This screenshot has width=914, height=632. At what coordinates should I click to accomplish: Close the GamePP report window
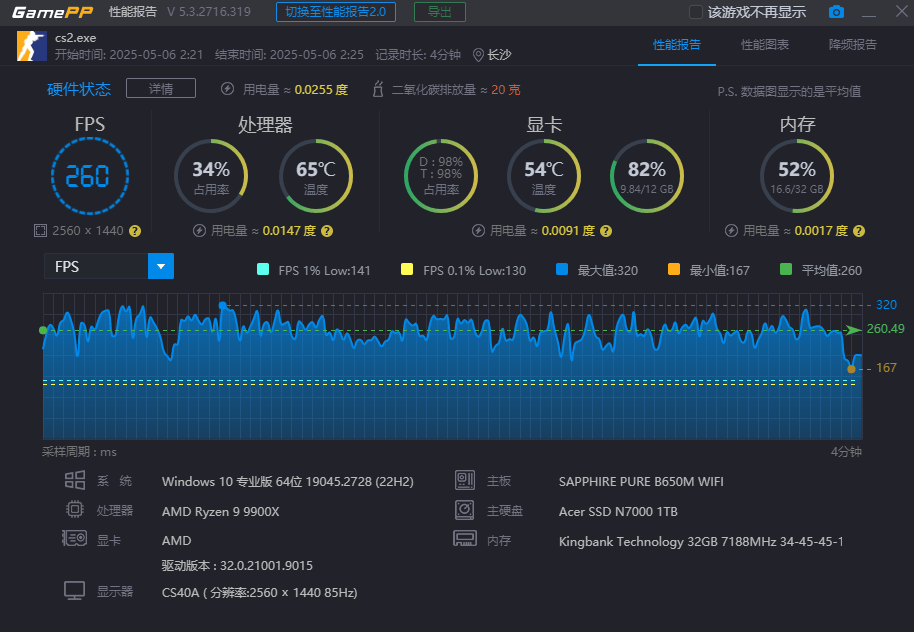tap(902, 11)
